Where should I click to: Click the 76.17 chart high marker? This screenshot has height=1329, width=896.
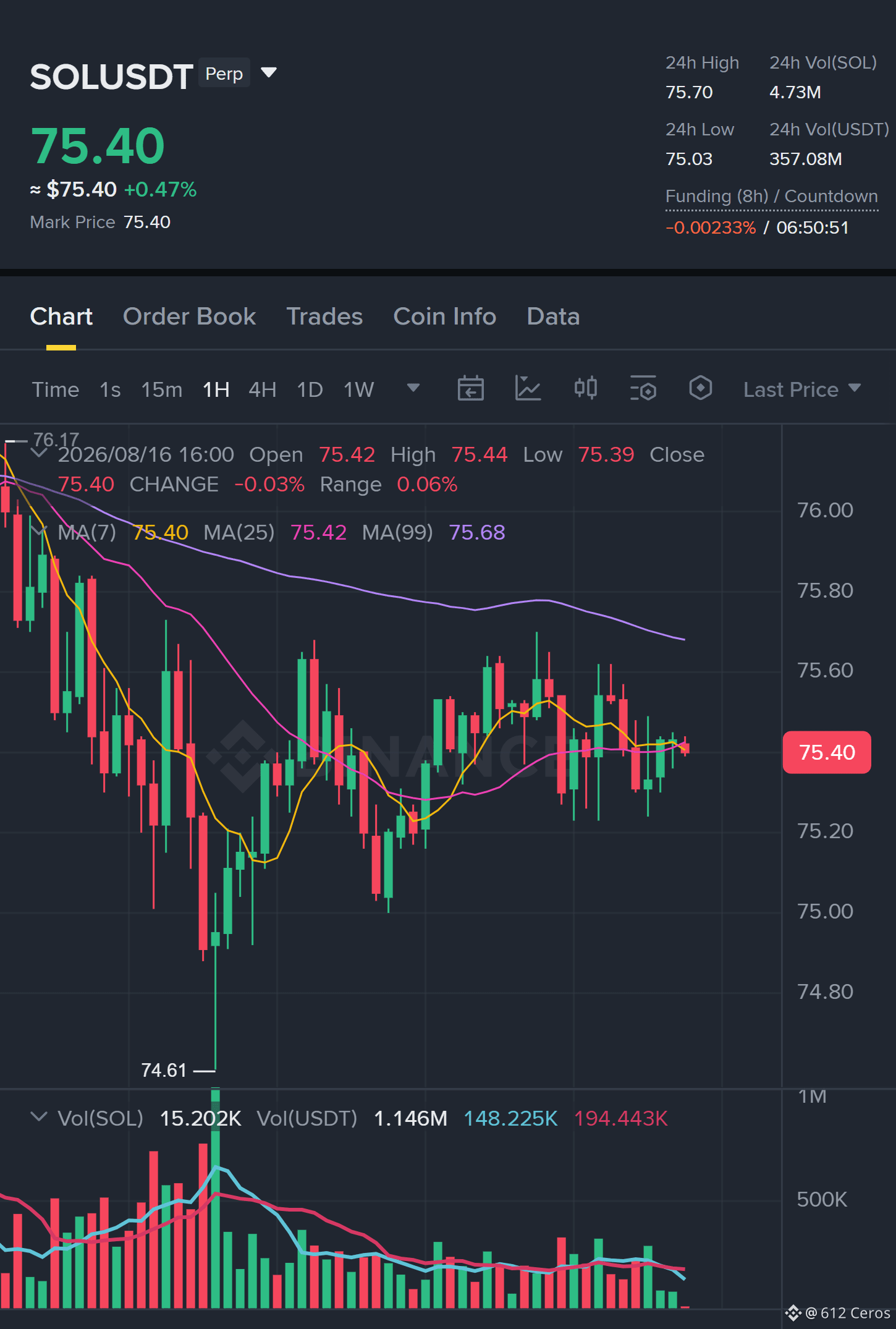click(x=56, y=439)
